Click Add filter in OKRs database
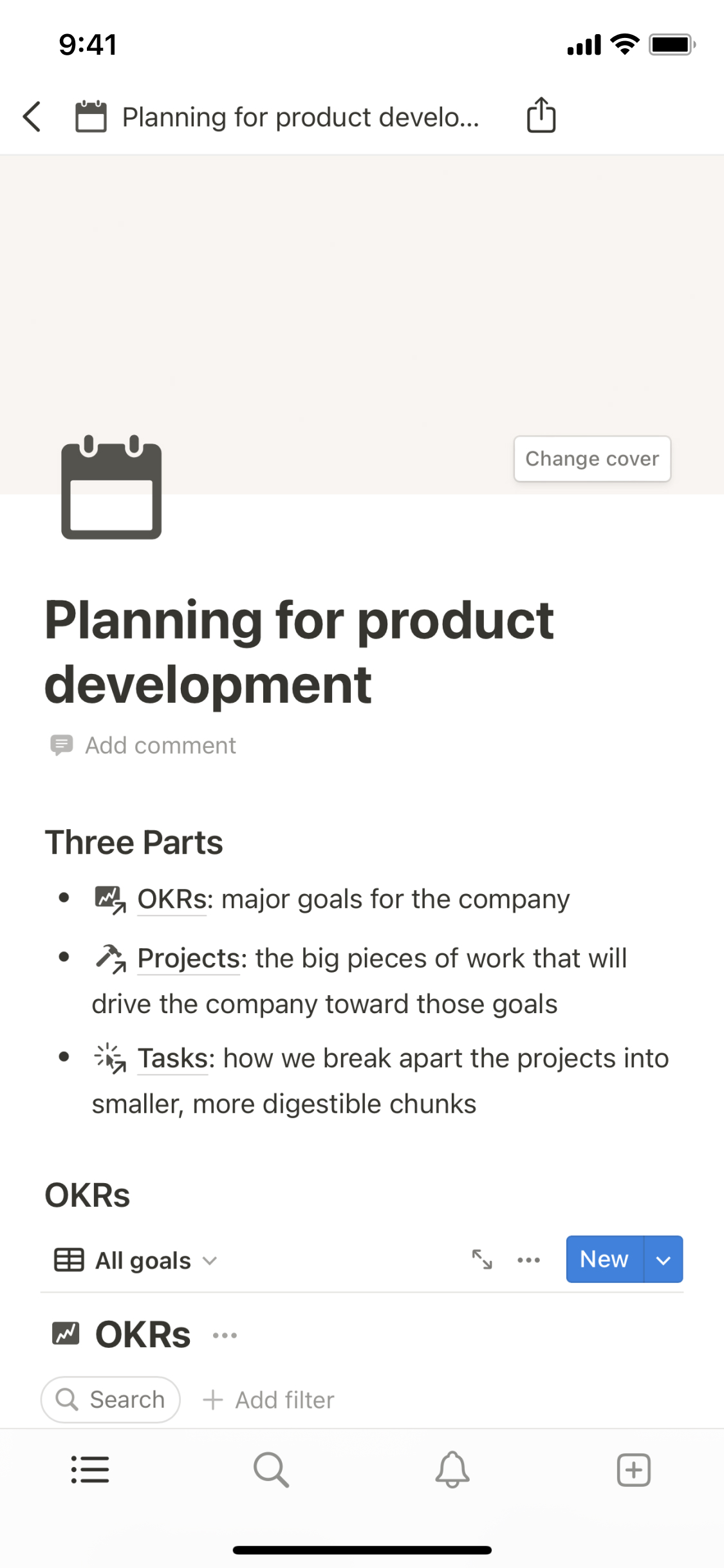Image resolution: width=724 pixels, height=1568 pixels. tap(268, 1400)
